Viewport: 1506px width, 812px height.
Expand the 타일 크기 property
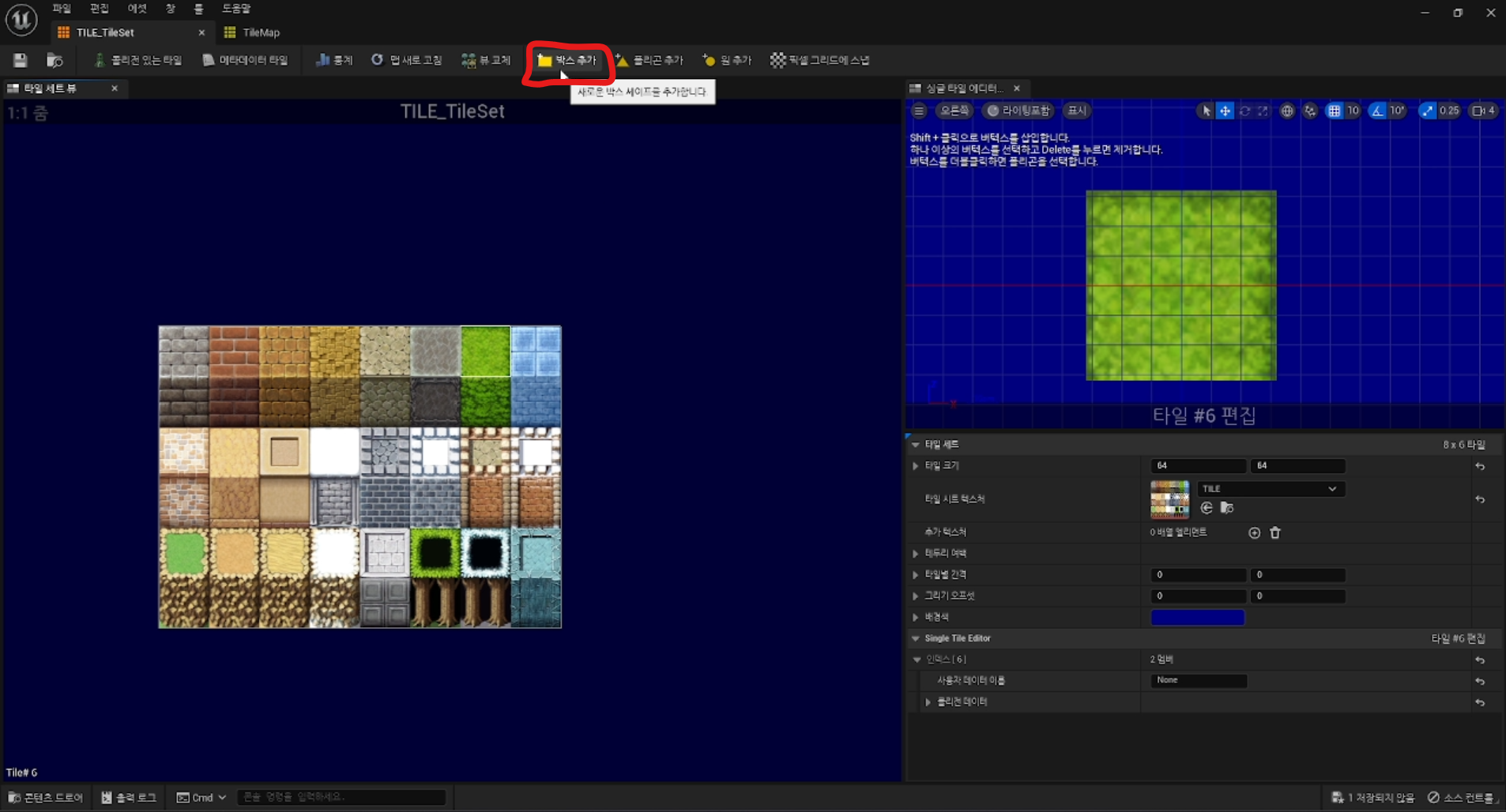click(916, 466)
